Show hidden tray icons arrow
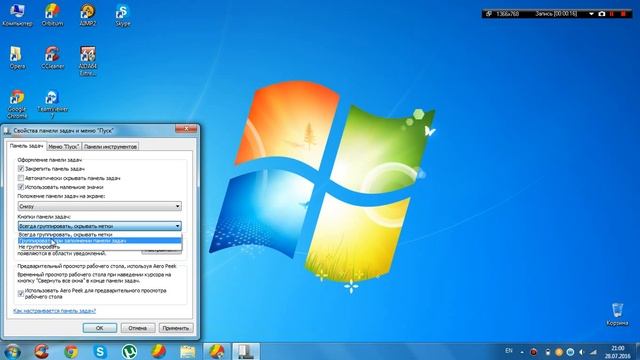 pyautogui.click(x=522, y=352)
